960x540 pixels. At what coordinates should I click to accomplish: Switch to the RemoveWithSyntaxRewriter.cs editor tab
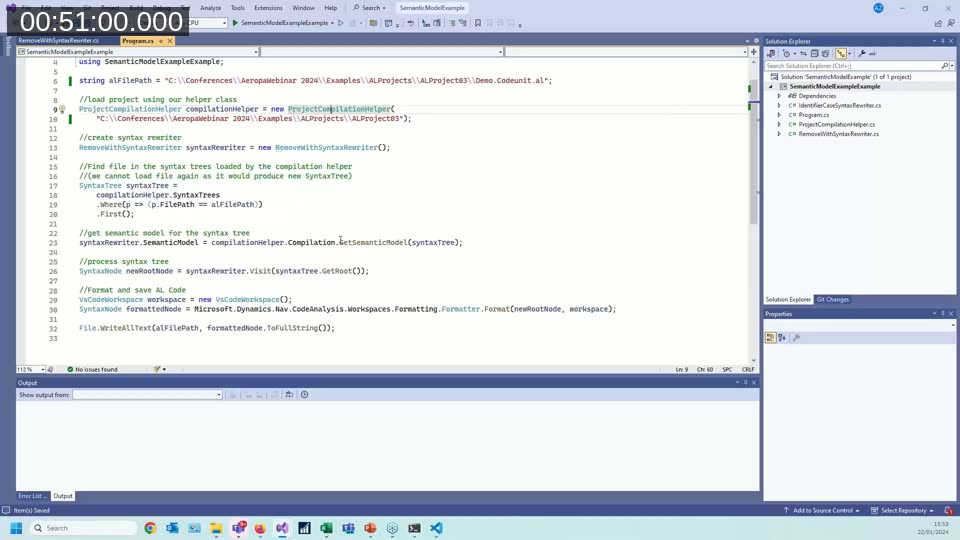(x=58, y=41)
